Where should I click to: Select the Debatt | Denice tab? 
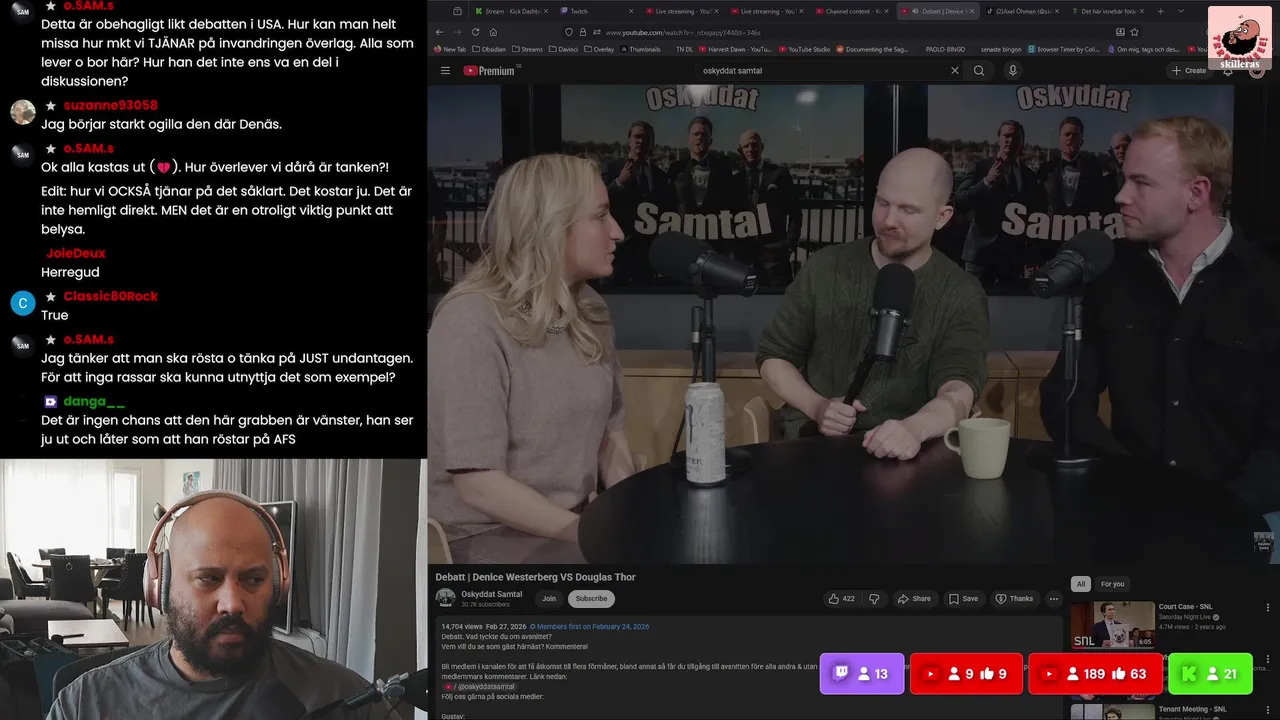[x=939, y=11]
